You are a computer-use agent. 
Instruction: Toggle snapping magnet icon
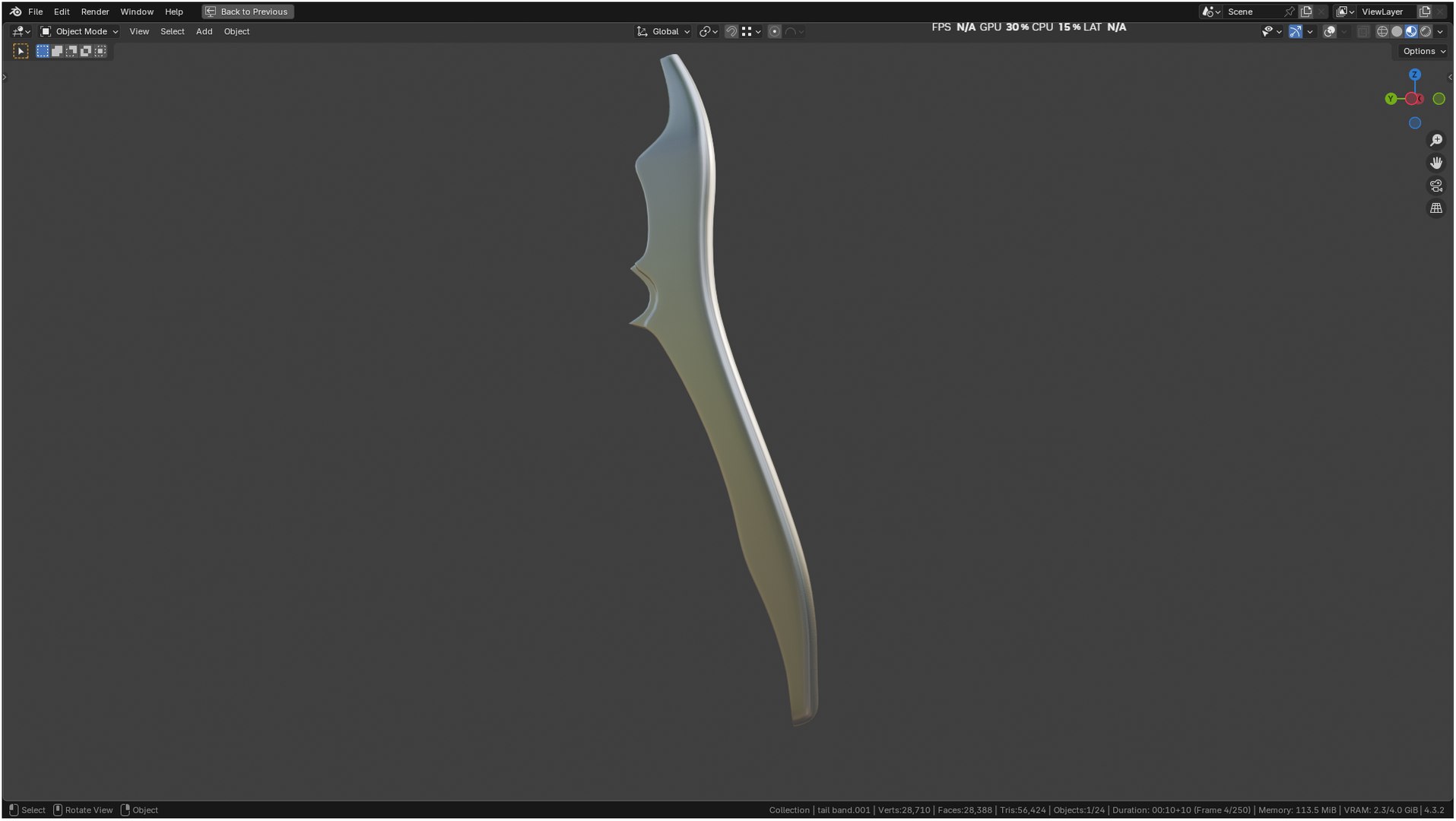point(731,31)
